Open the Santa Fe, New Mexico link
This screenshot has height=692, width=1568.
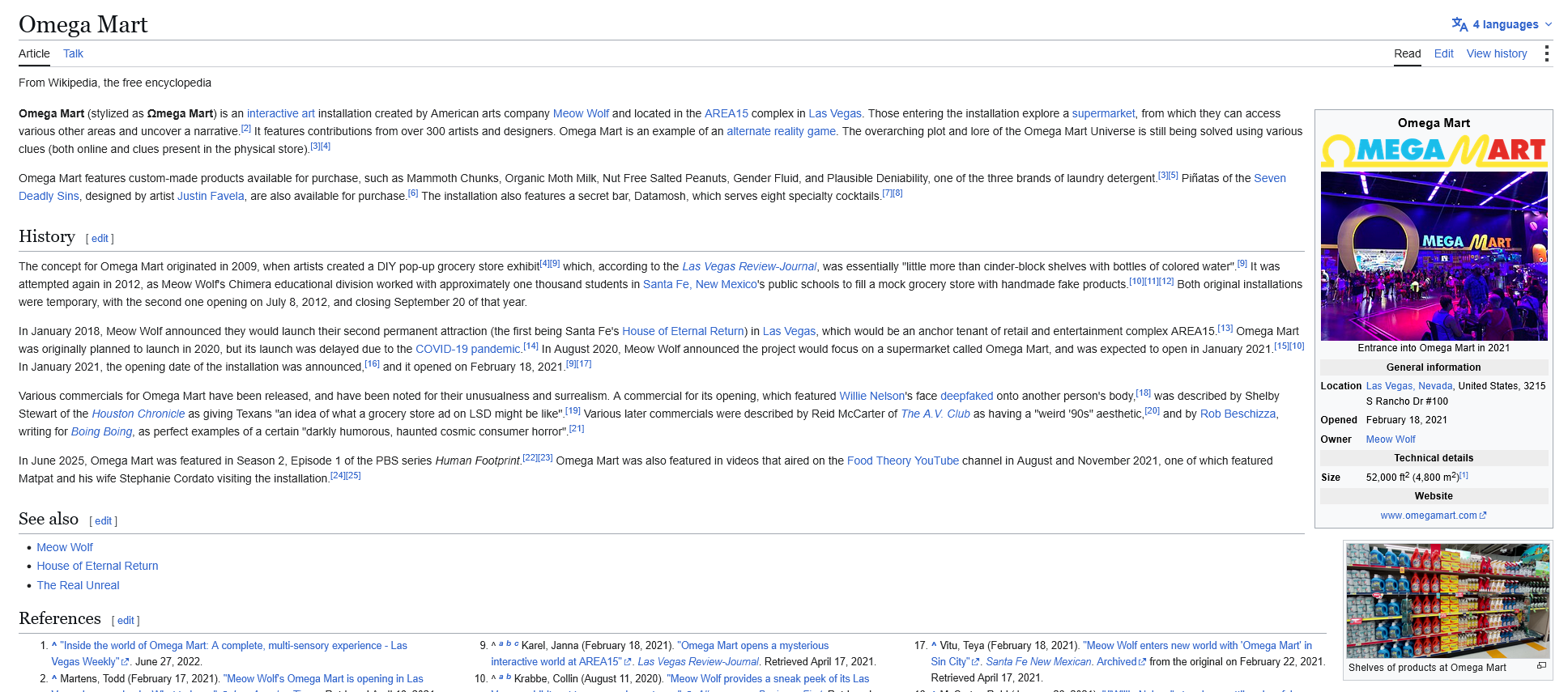click(700, 284)
